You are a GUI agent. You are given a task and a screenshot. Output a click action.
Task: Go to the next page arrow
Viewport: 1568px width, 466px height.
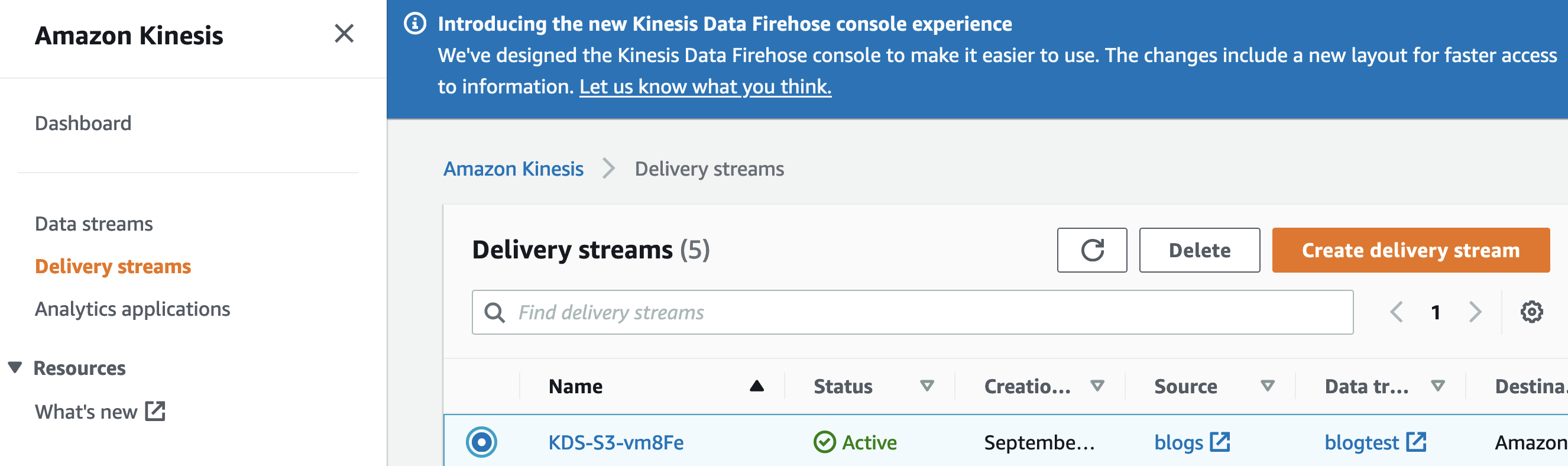(x=1475, y=312)
